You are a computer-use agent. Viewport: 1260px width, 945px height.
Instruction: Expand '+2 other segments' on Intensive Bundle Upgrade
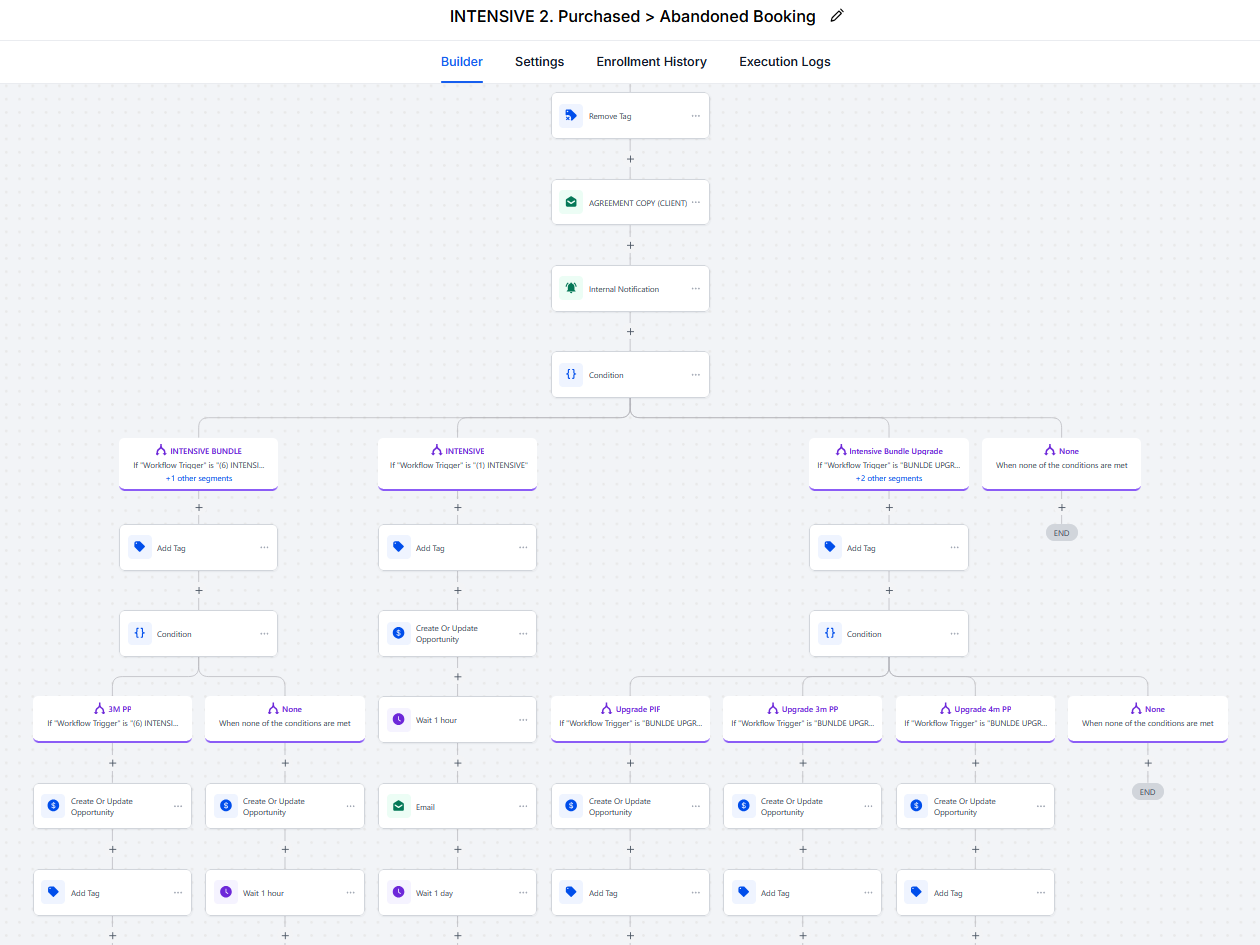point(889,479)
